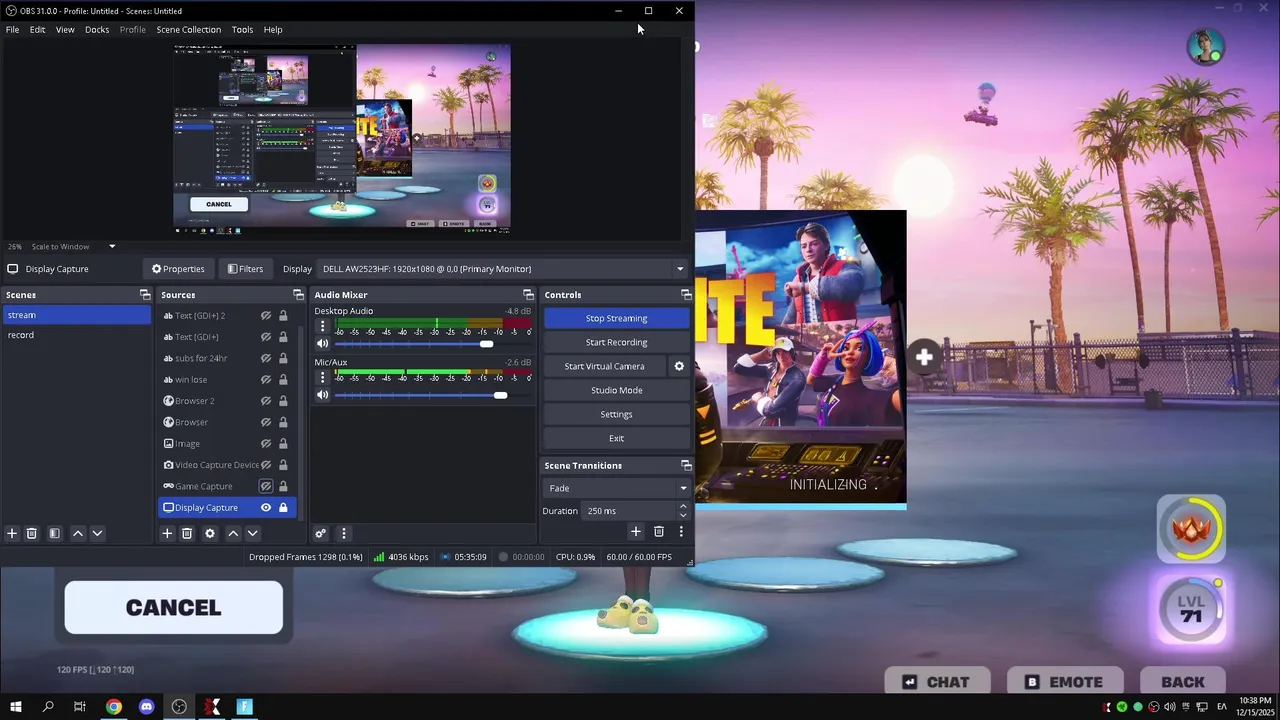
Task: Add a new scene with plus icon
Action: [12, 534]
